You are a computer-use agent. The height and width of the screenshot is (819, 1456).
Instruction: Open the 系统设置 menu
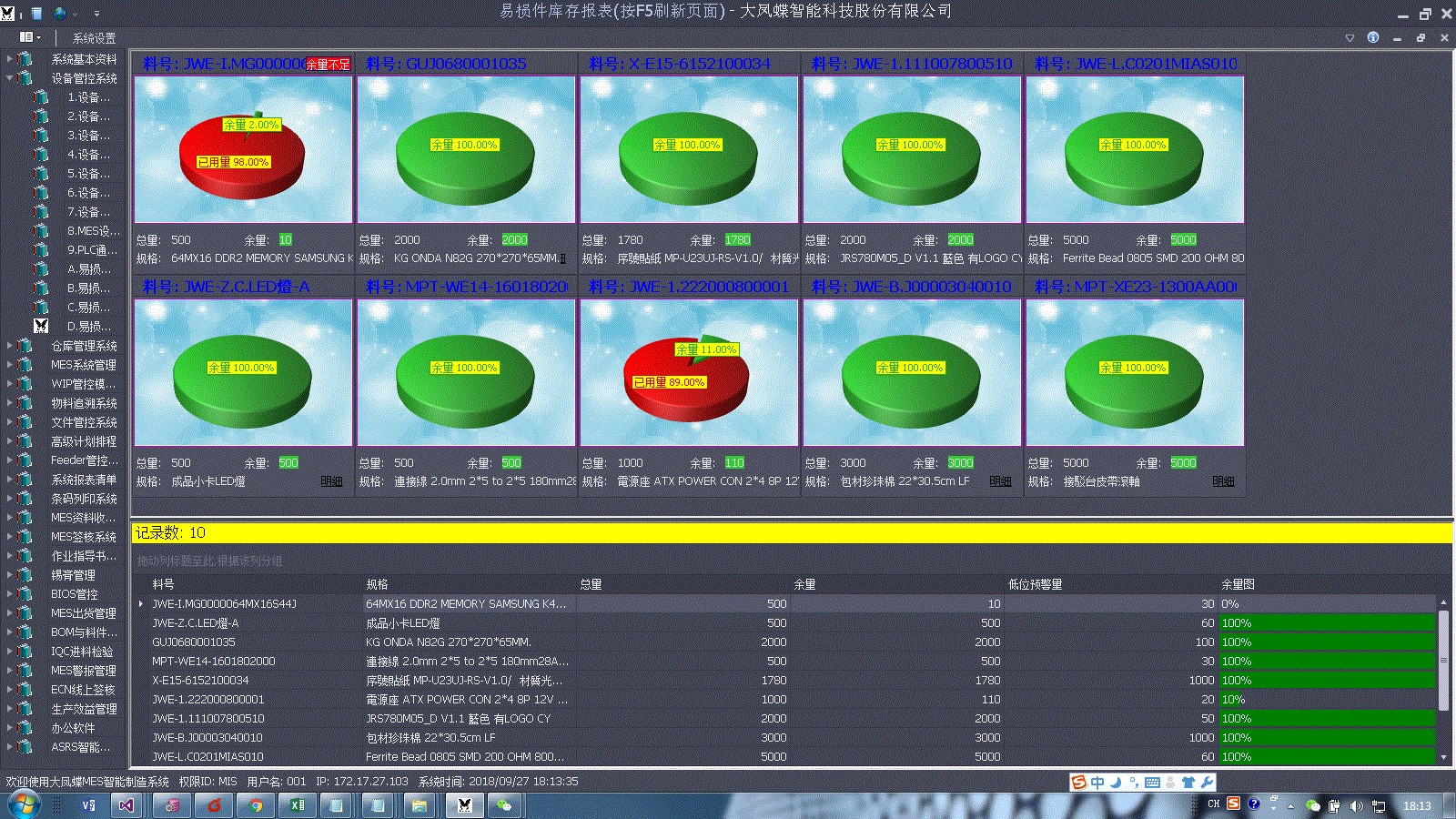click(95, 38)
